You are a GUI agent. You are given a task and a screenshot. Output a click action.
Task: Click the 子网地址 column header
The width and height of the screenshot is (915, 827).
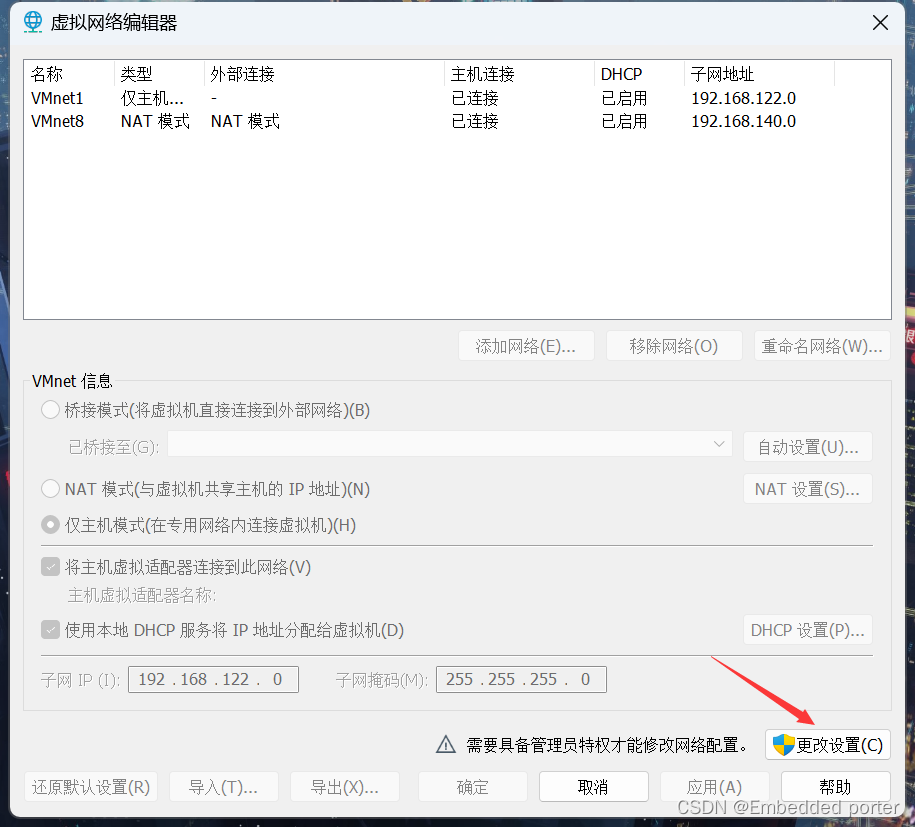pos(759,74)
